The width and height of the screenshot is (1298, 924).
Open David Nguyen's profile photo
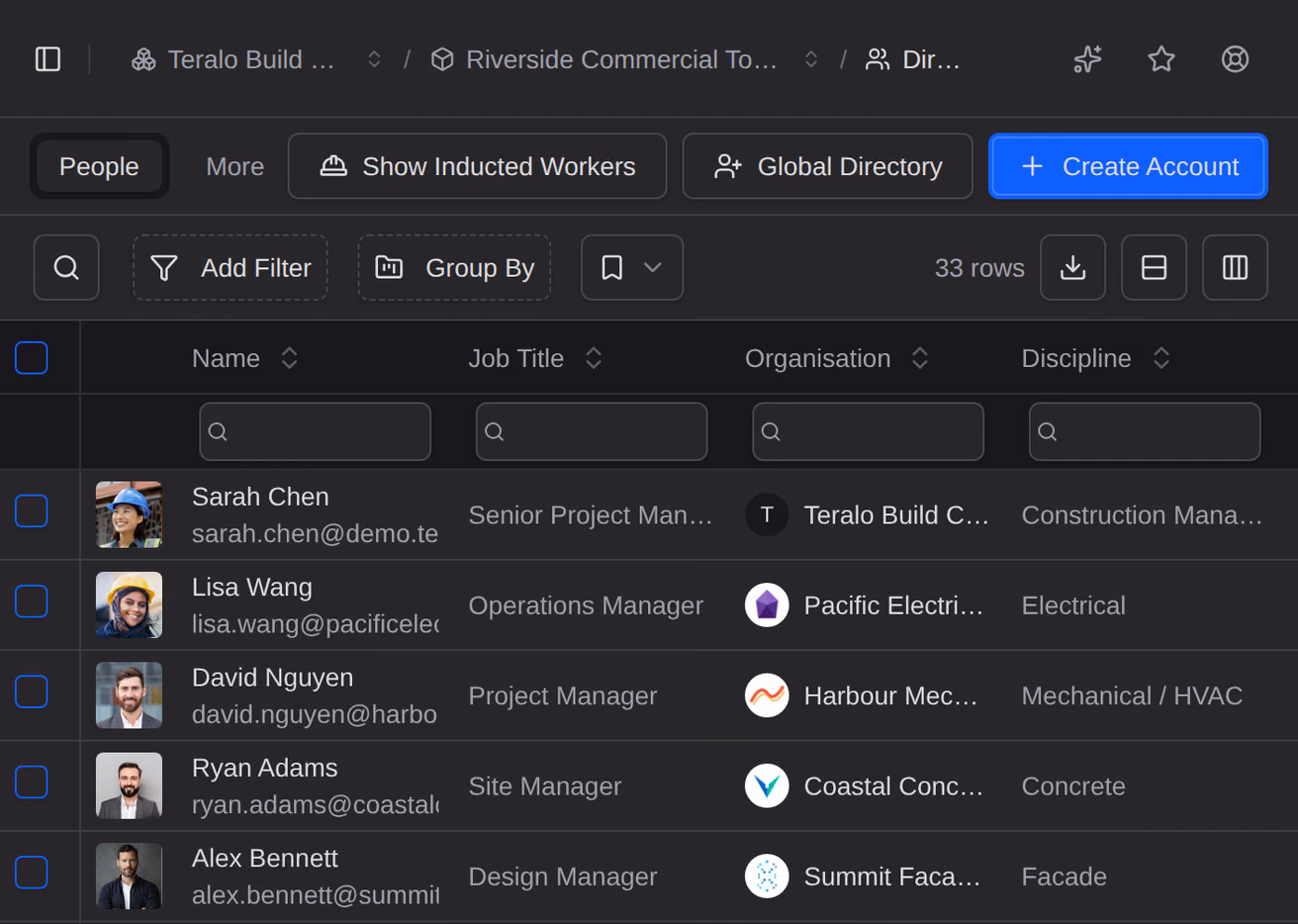tap(129, 695)
